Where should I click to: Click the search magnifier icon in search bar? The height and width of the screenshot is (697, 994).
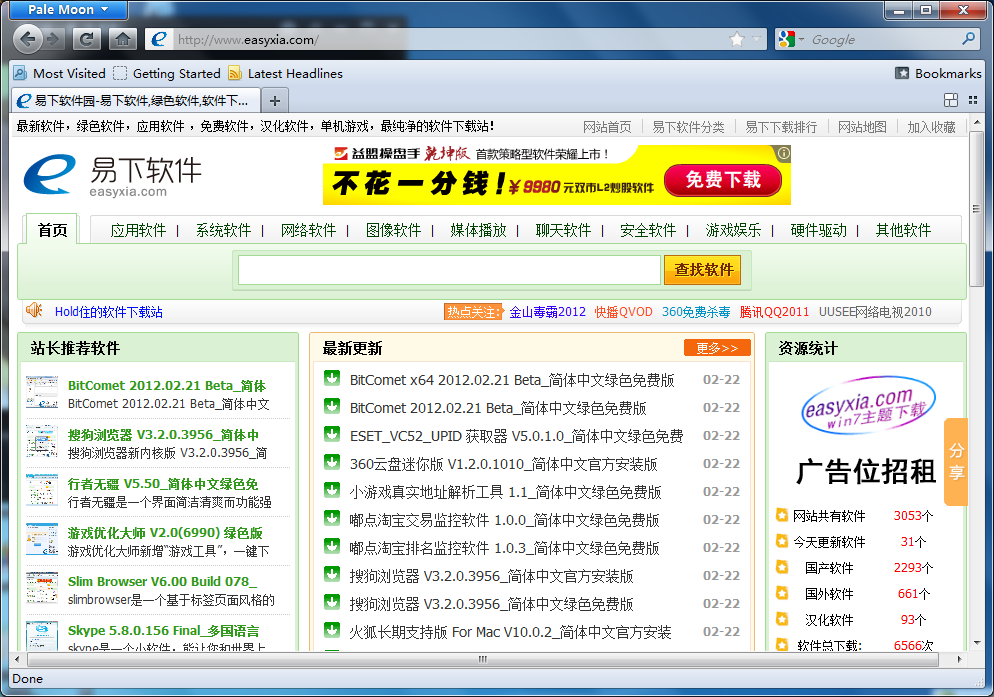(968, 39)
